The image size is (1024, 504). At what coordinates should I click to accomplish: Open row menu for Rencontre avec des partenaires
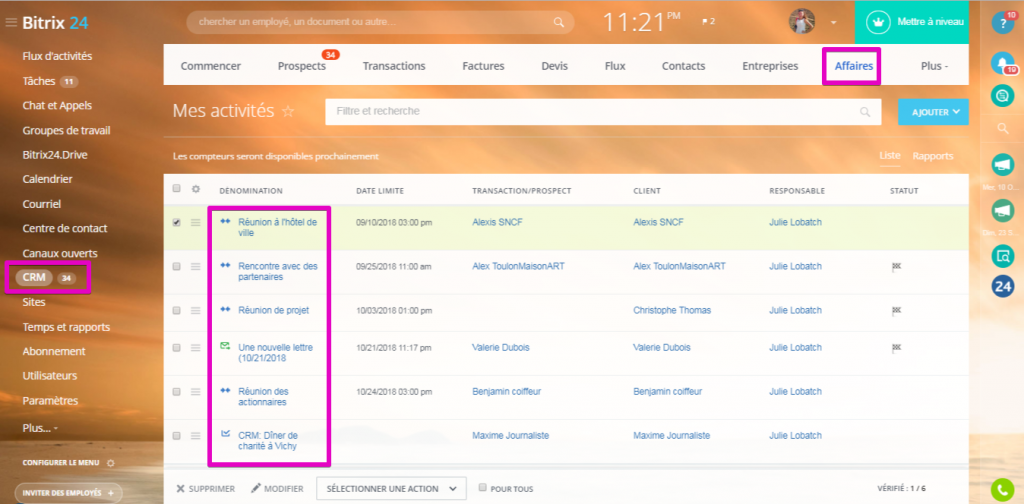[x=195, y=267]
